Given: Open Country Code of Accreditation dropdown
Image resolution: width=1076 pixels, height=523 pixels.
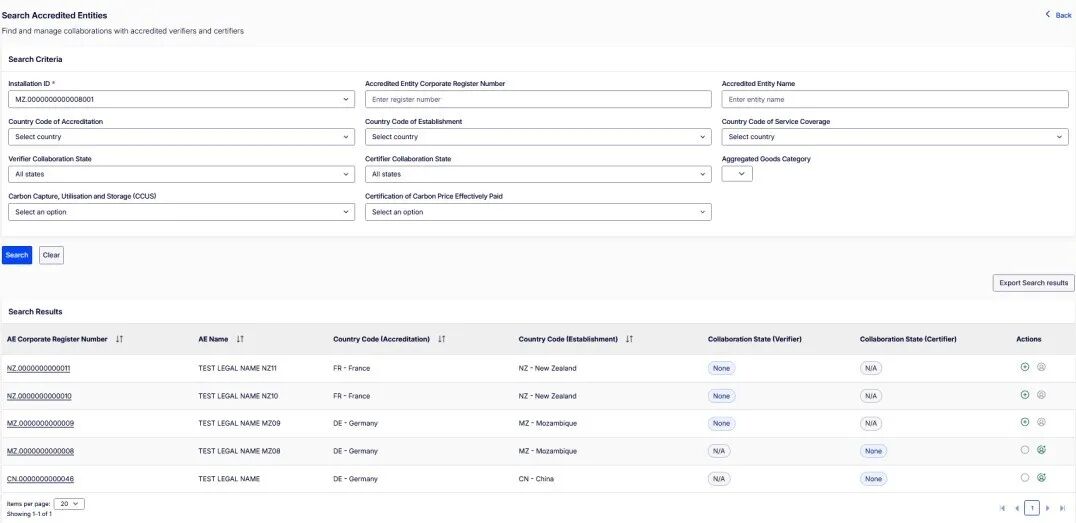Looking at the screenshot, I should coord(181,137).
